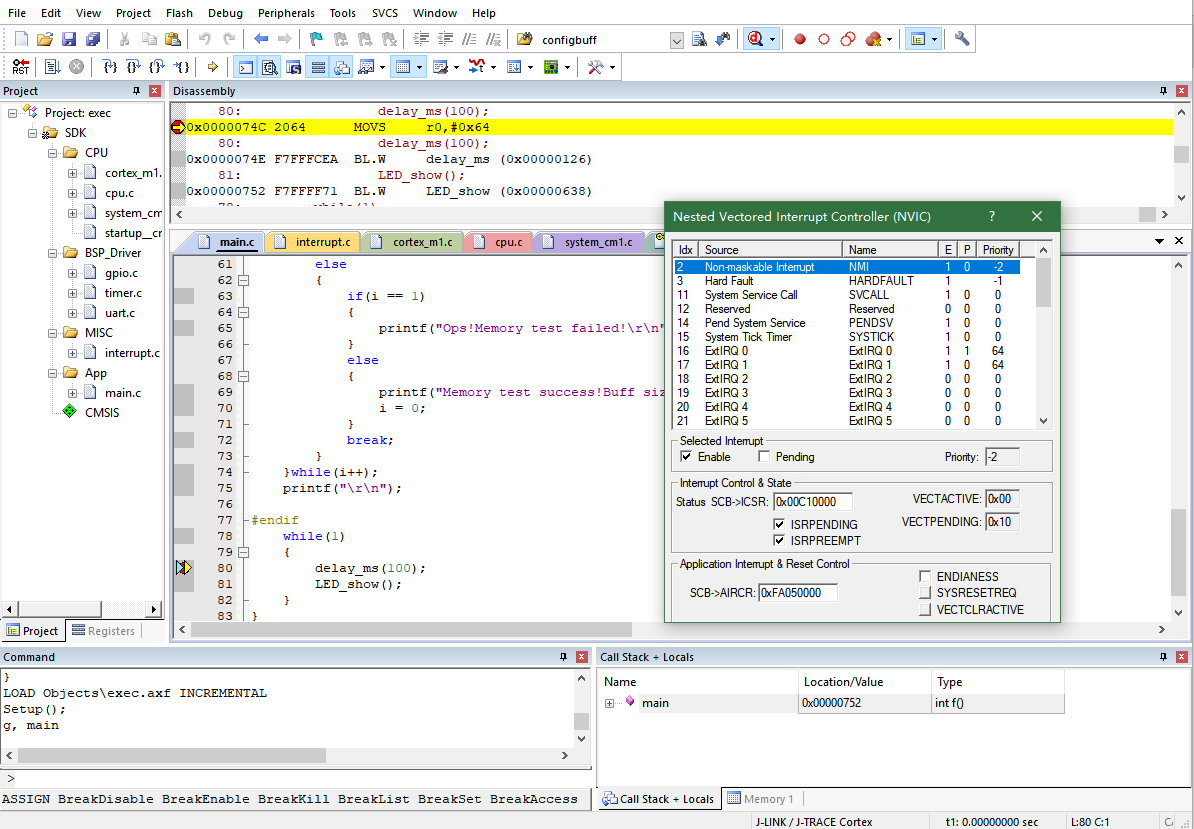This screenshot has height=829, width=1194.
Task: Expand the main entry in Call Stack
Action: tap(610, 703)
